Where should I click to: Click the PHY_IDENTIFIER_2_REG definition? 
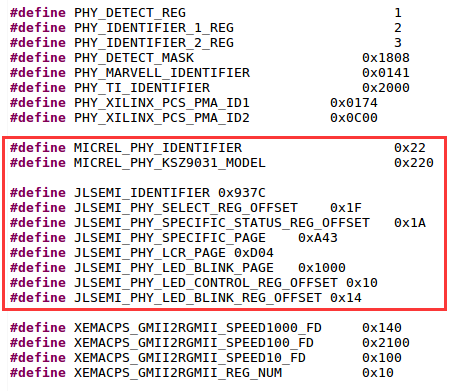(154, 43)
